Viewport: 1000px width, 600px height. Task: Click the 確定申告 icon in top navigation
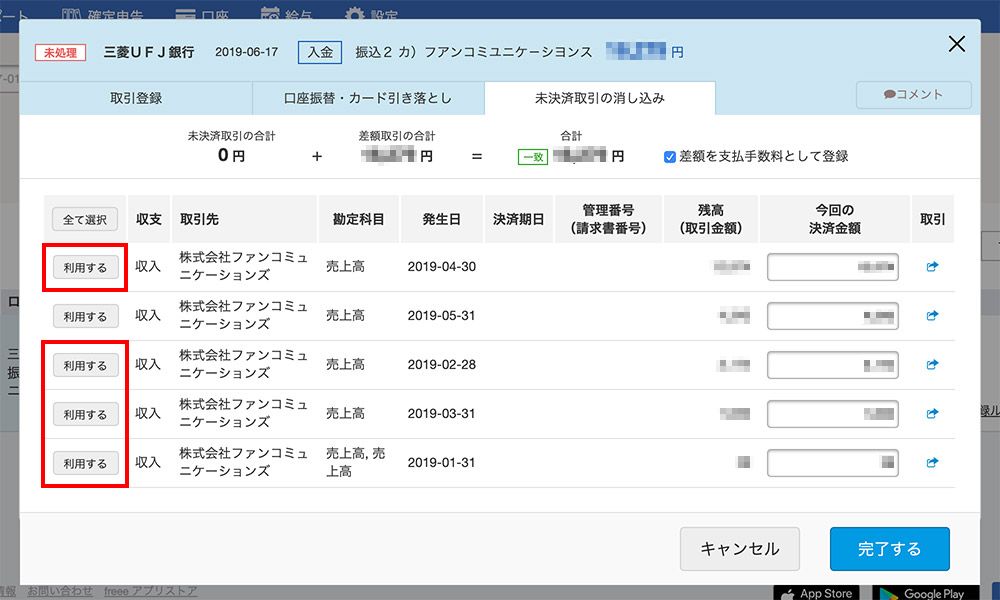[x=70, y=14]
